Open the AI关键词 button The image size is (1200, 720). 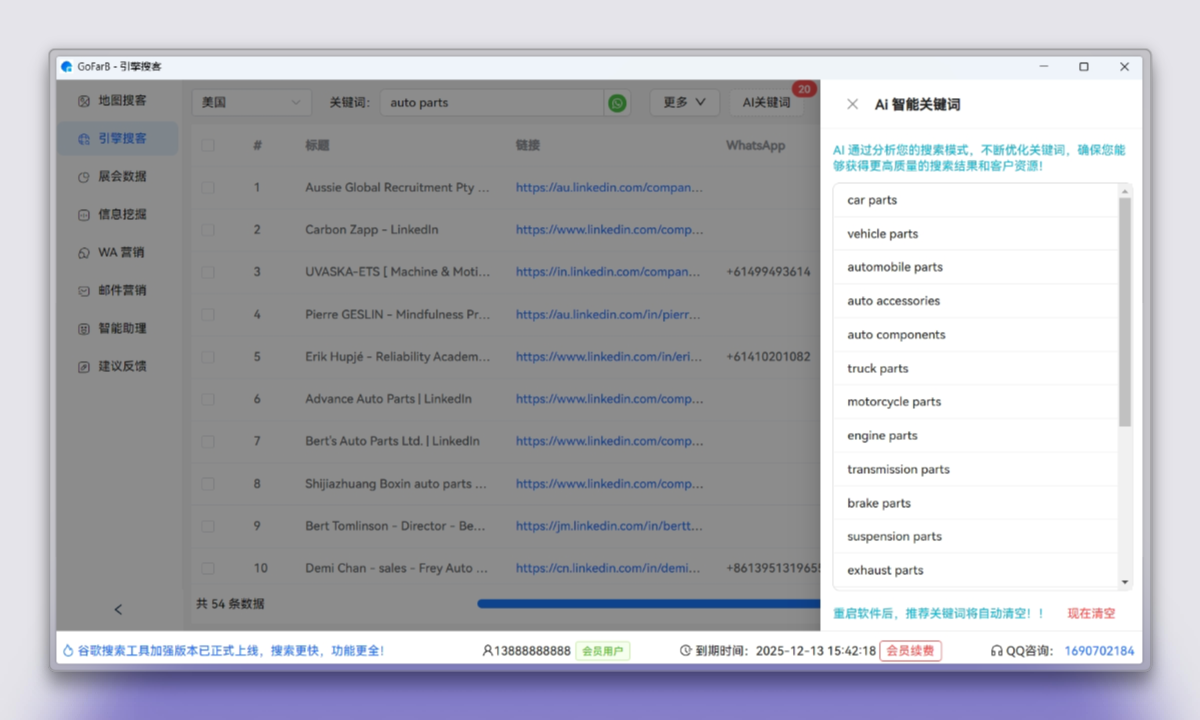766,103
